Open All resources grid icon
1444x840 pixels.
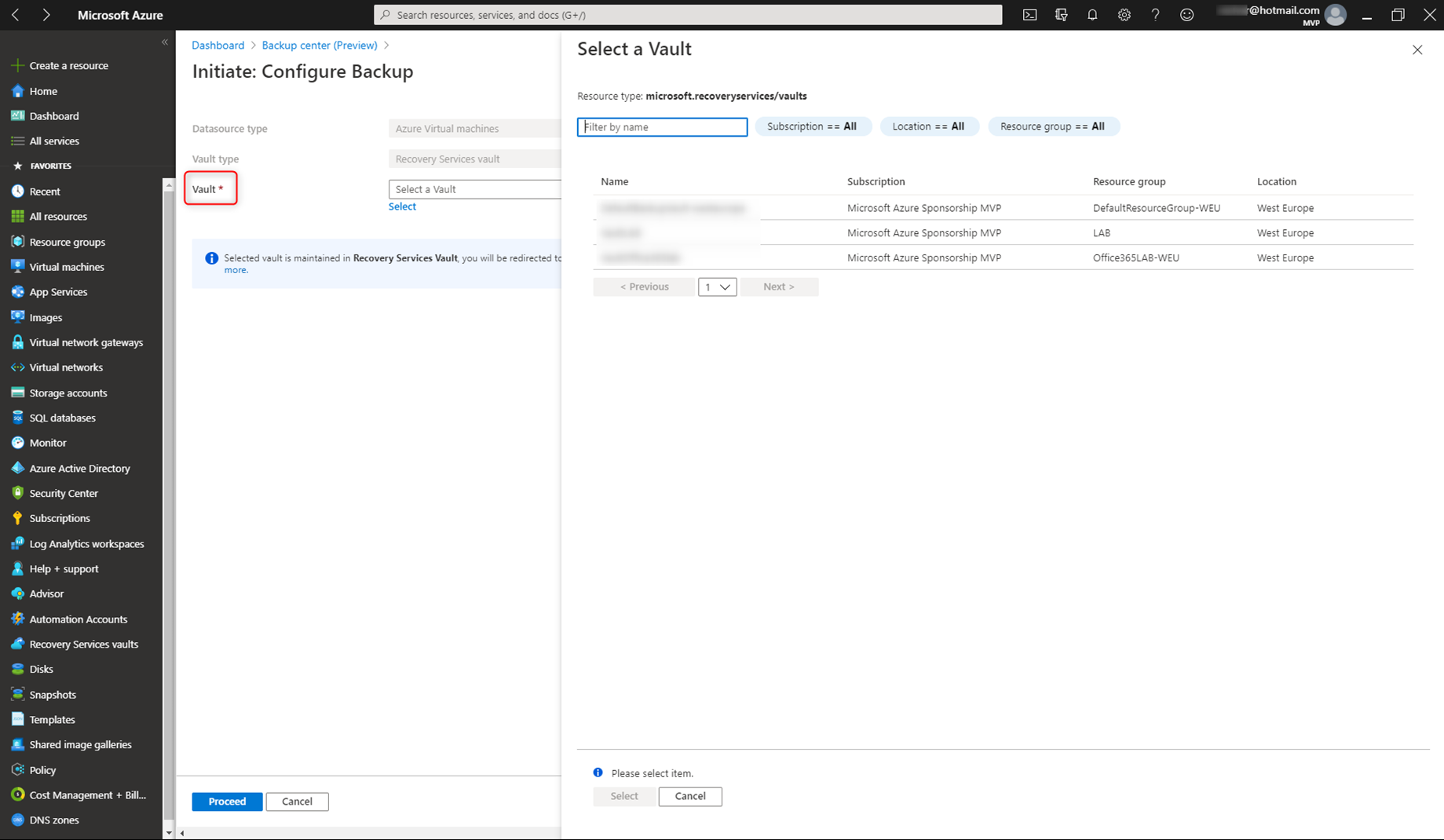17,217
